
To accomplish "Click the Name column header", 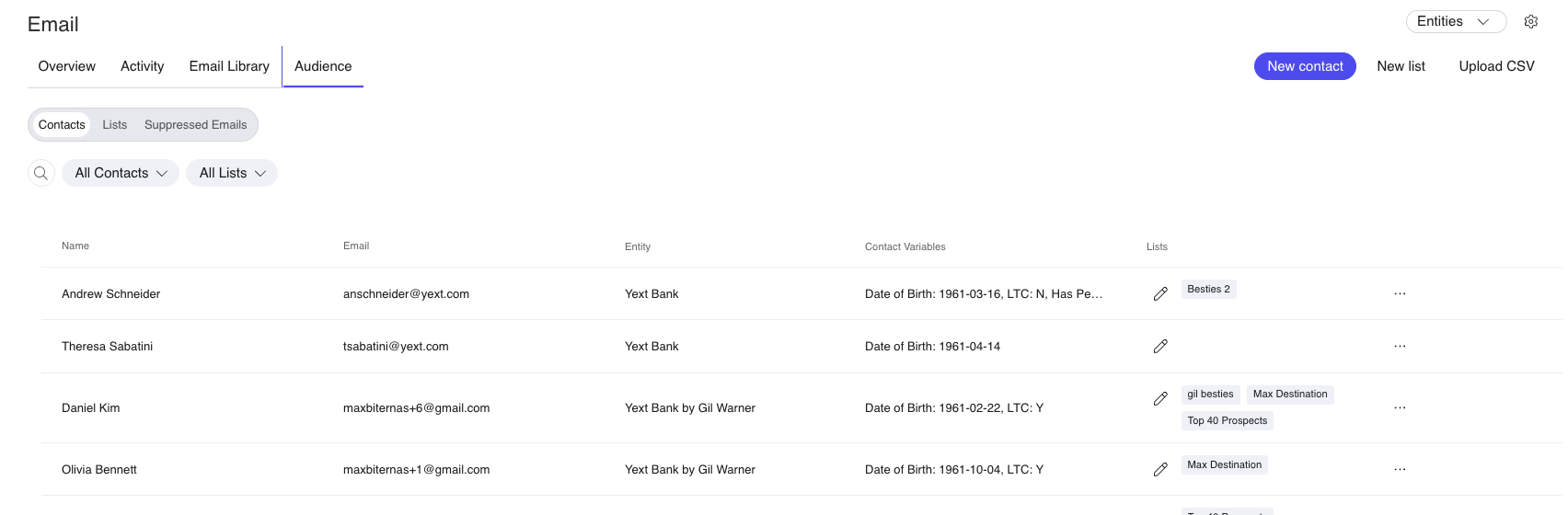I will click(x=75, y=246).
